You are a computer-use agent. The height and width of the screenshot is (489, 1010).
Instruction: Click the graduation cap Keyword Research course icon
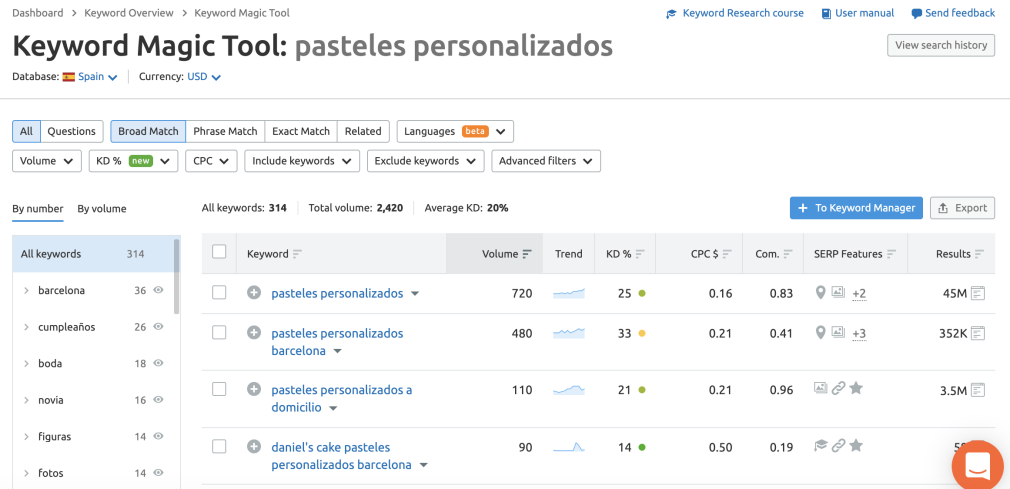tap(671, 14)
